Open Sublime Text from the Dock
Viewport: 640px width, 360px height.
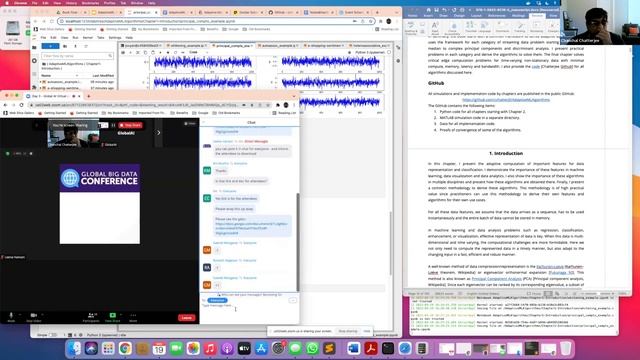pos(329,349)
